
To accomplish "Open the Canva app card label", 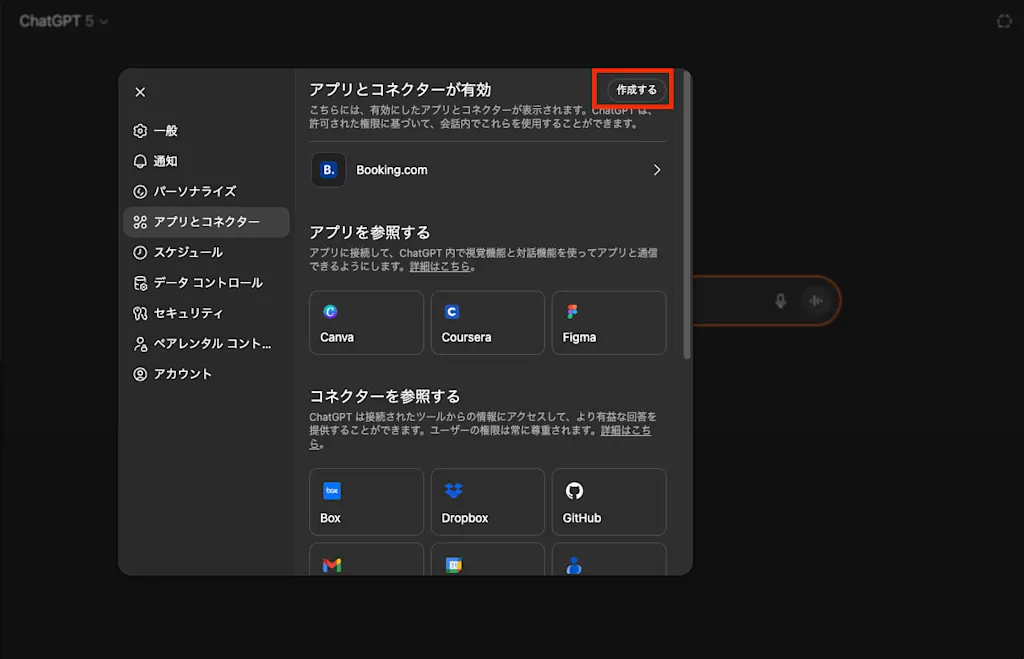I will [x=337, y=337].
